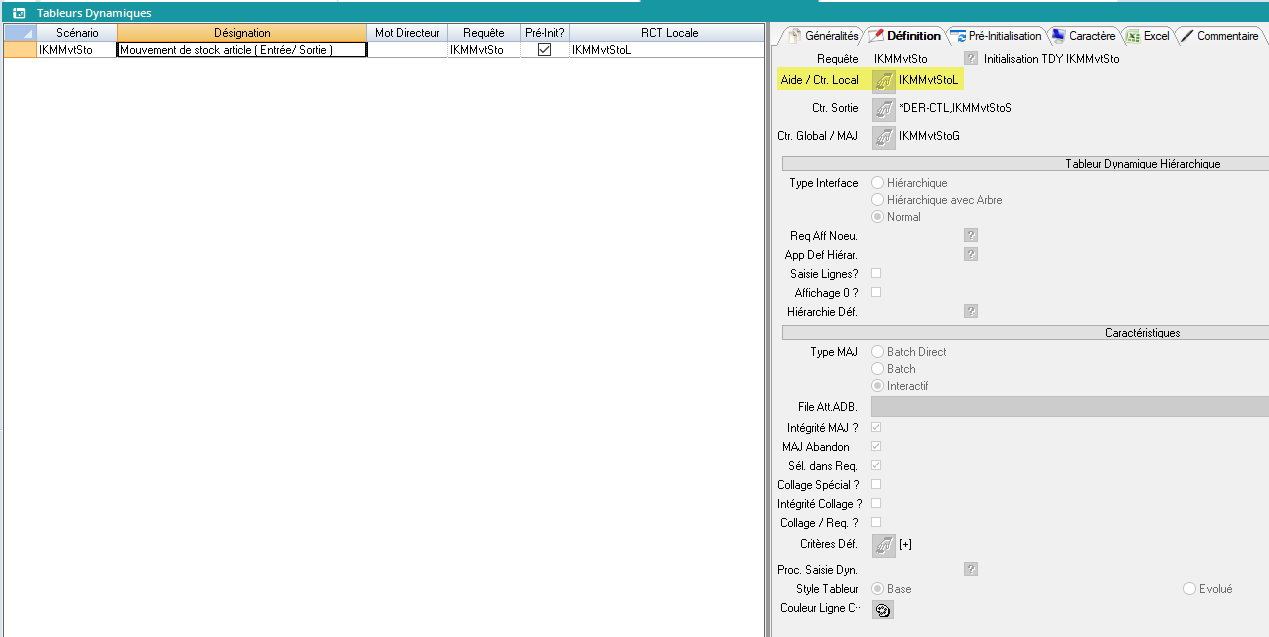Select the Batch Direct radio option

pyautogui.click(x=878, y=352)
